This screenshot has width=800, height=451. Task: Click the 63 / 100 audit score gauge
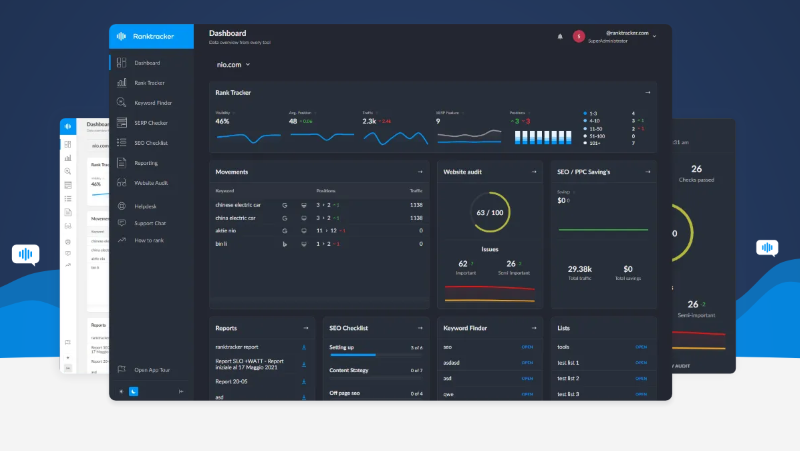[490, 212]
